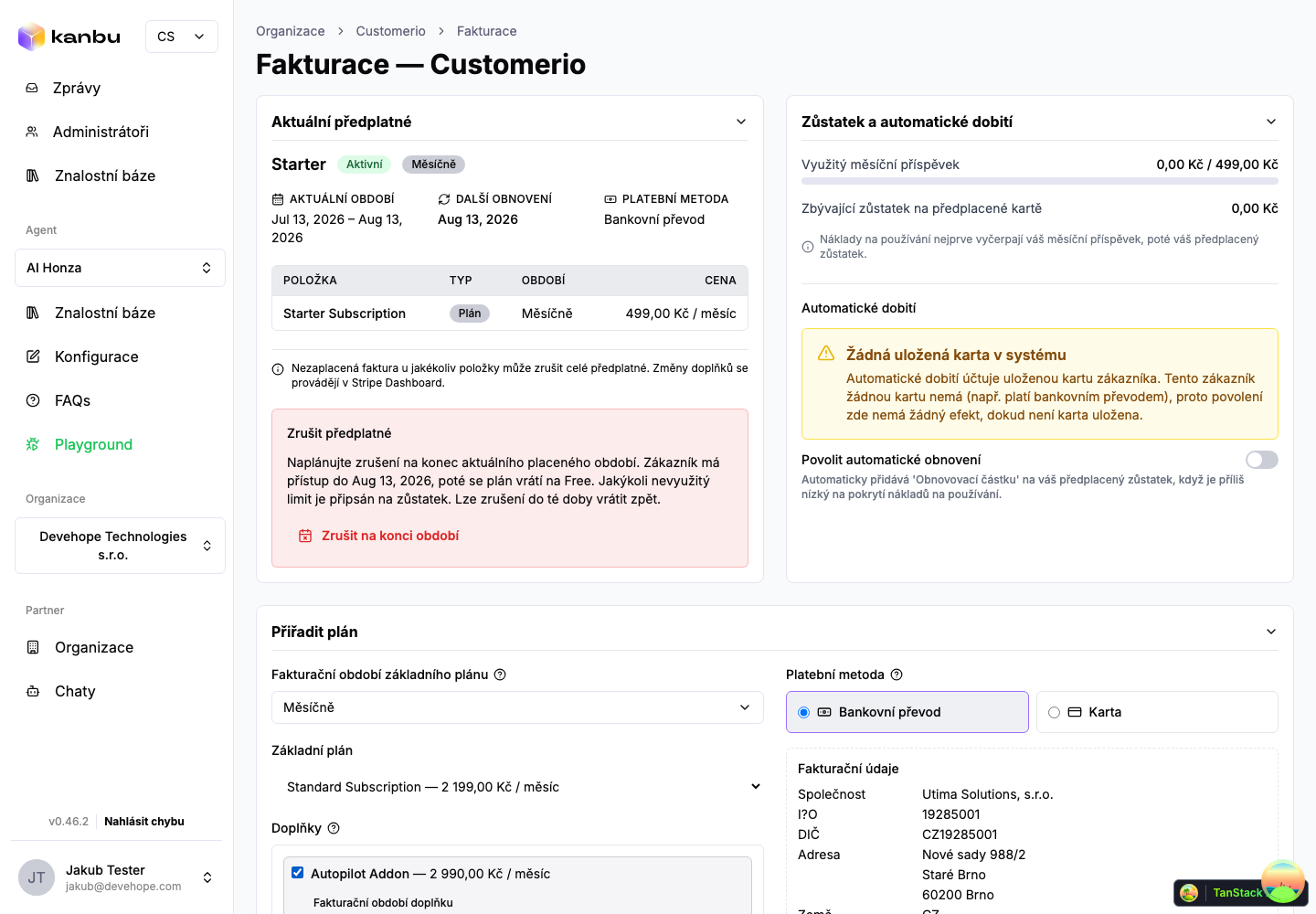Click the Zprávy inbox icon

pos(32,88)
